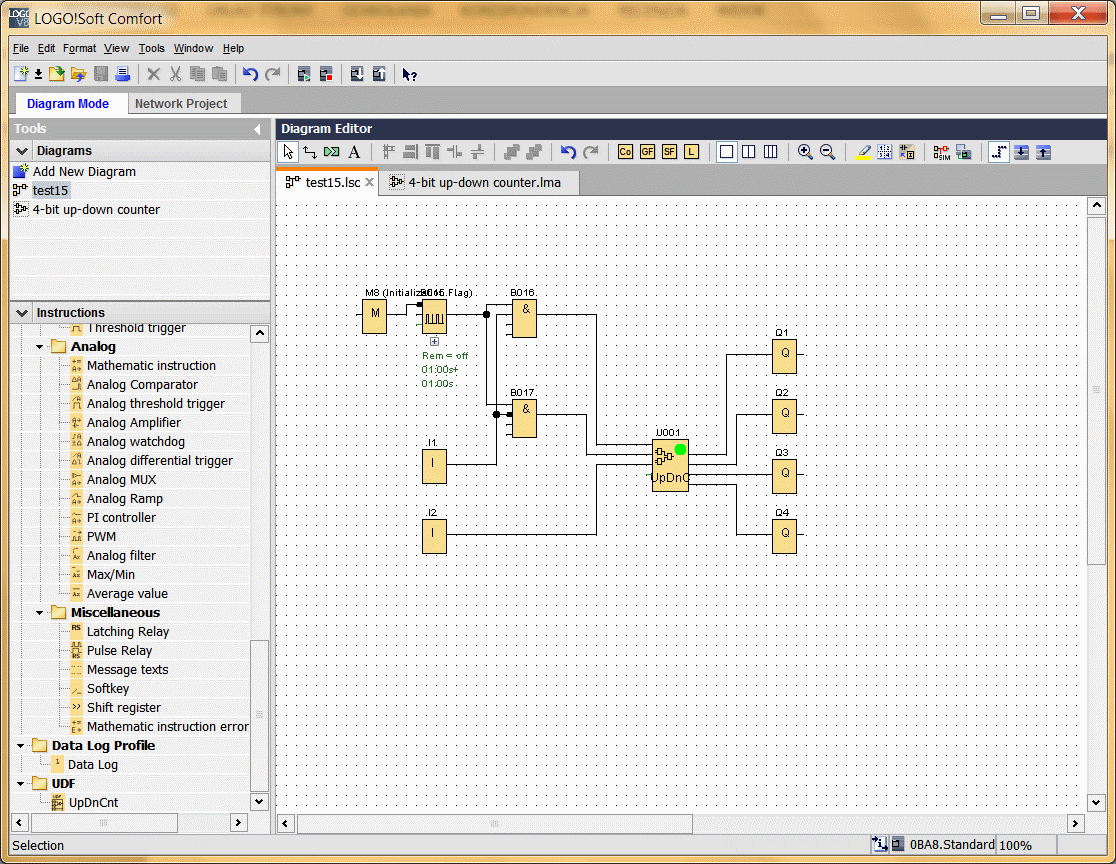Start the circuit simulation (SIM)

click(942, 152)
